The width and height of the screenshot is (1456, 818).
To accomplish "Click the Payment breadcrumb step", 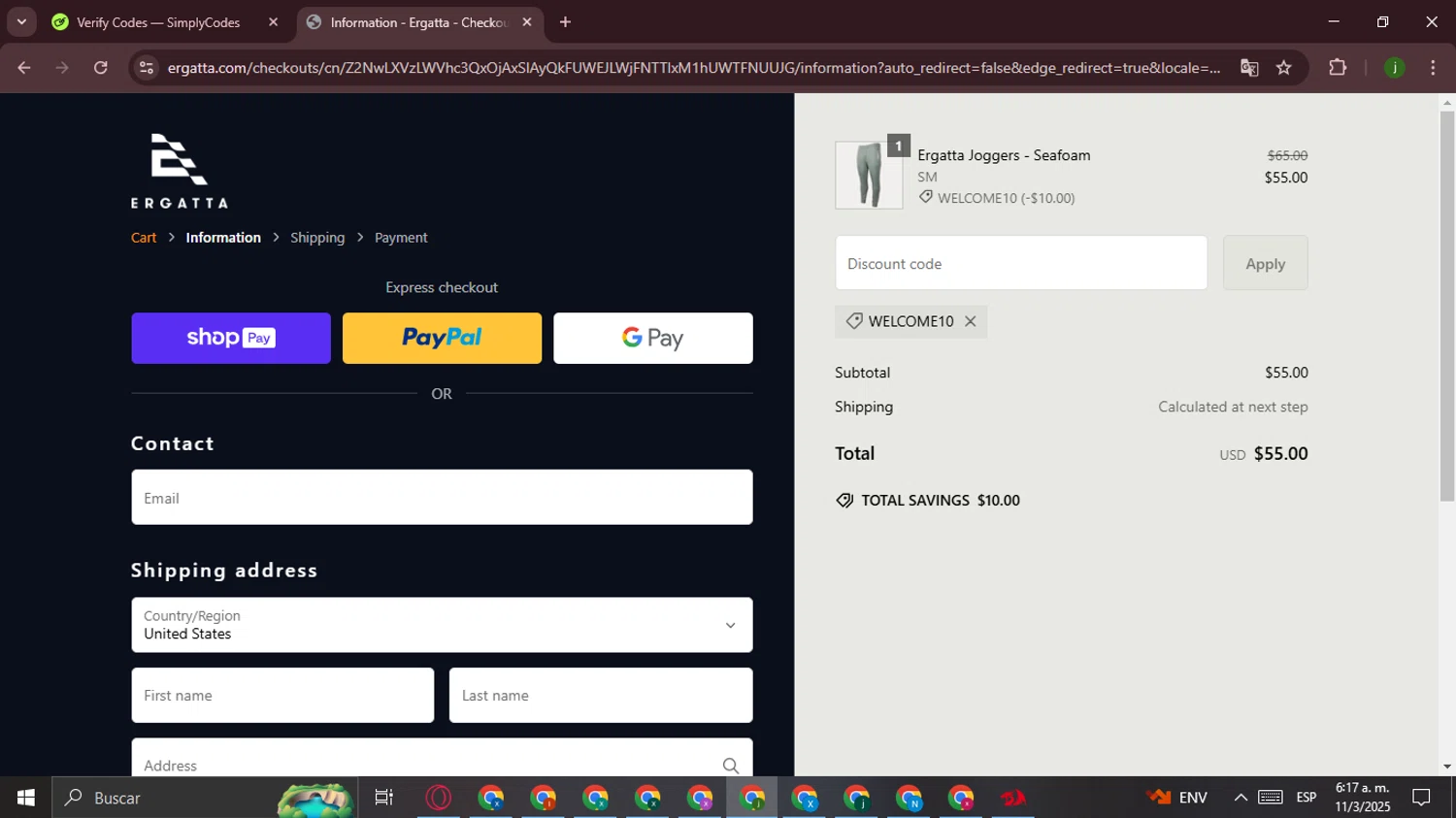I will tap(401, 238).
